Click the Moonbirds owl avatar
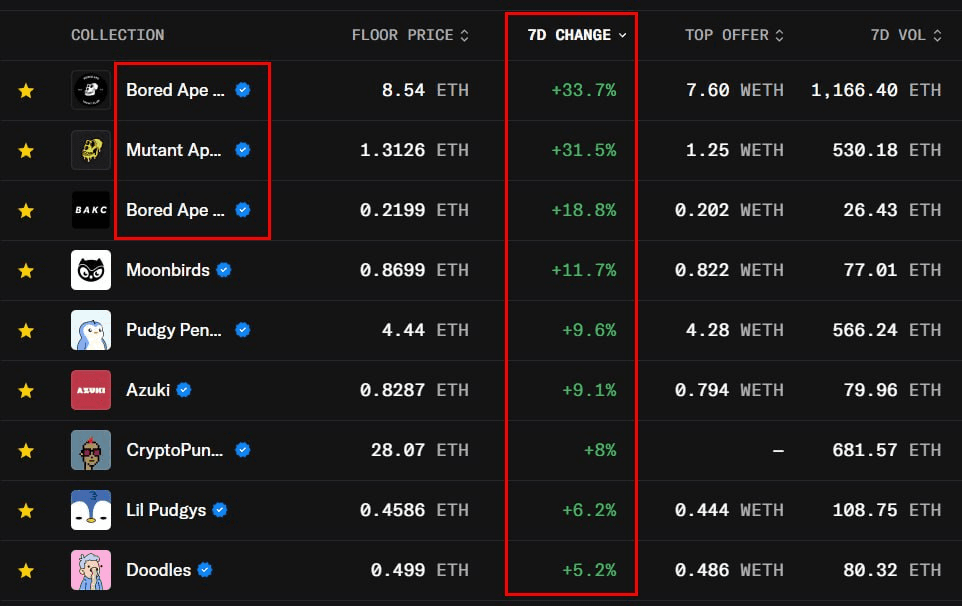 [x=91, y=270]
